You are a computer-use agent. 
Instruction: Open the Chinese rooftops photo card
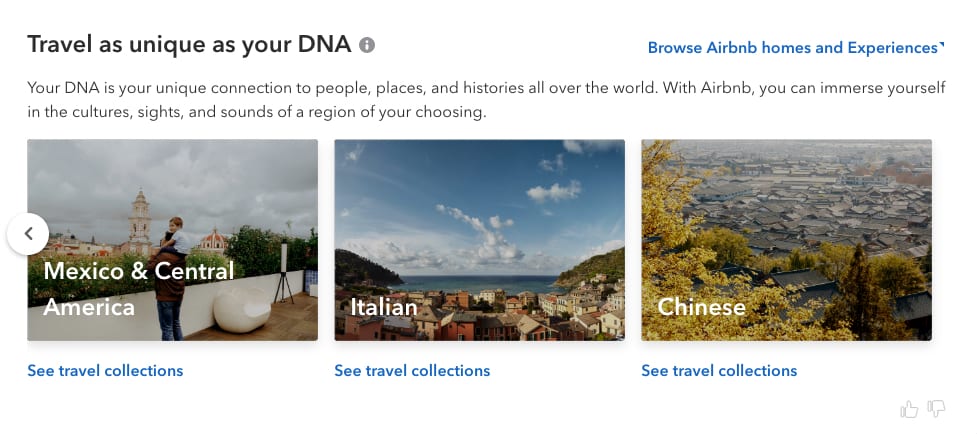pos(787,240)
